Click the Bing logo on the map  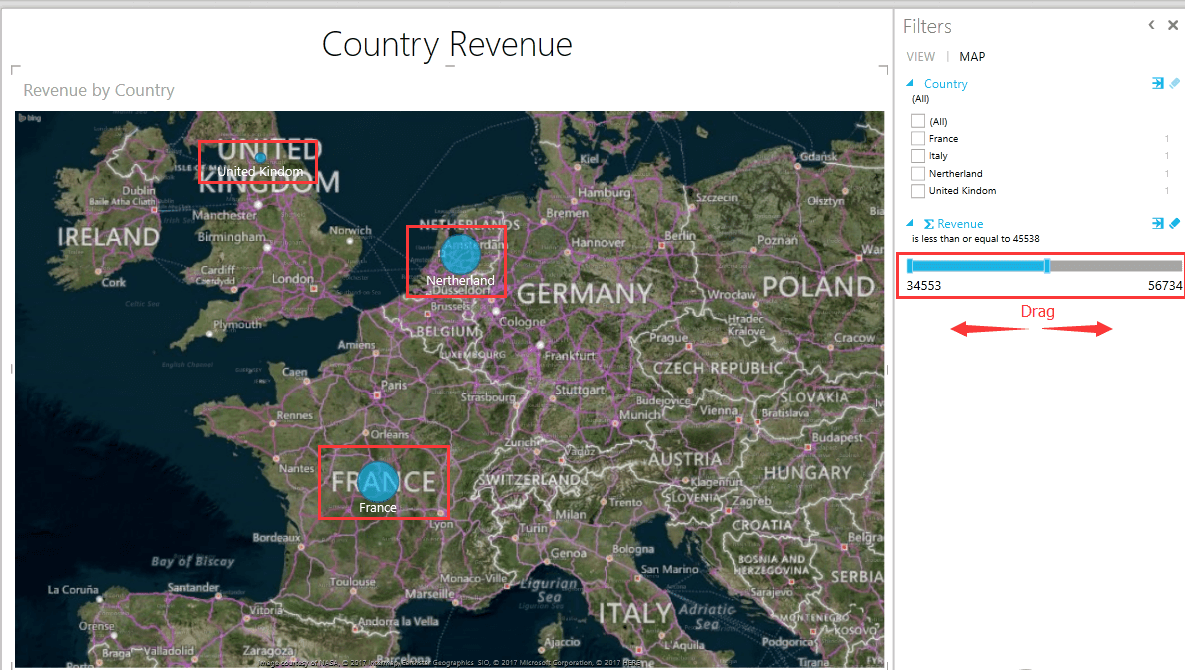30,118
